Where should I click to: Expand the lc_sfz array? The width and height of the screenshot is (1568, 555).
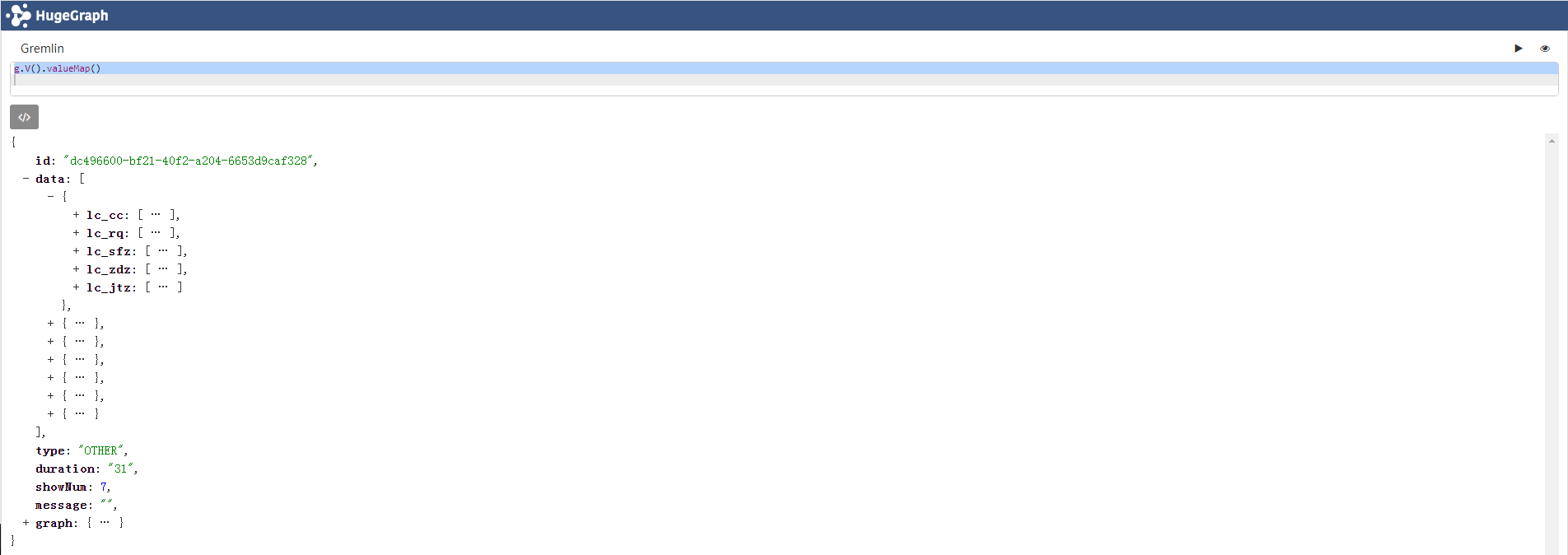[77, 251]
